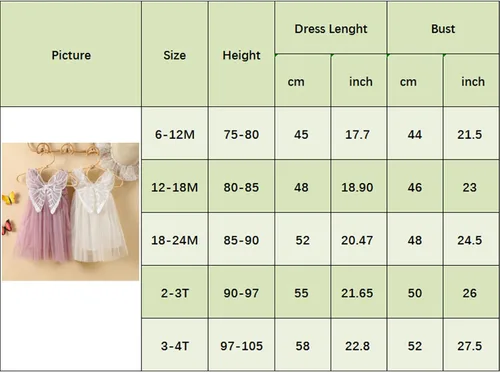Click bust inch value '24.5'

click(x=471, y=240)
